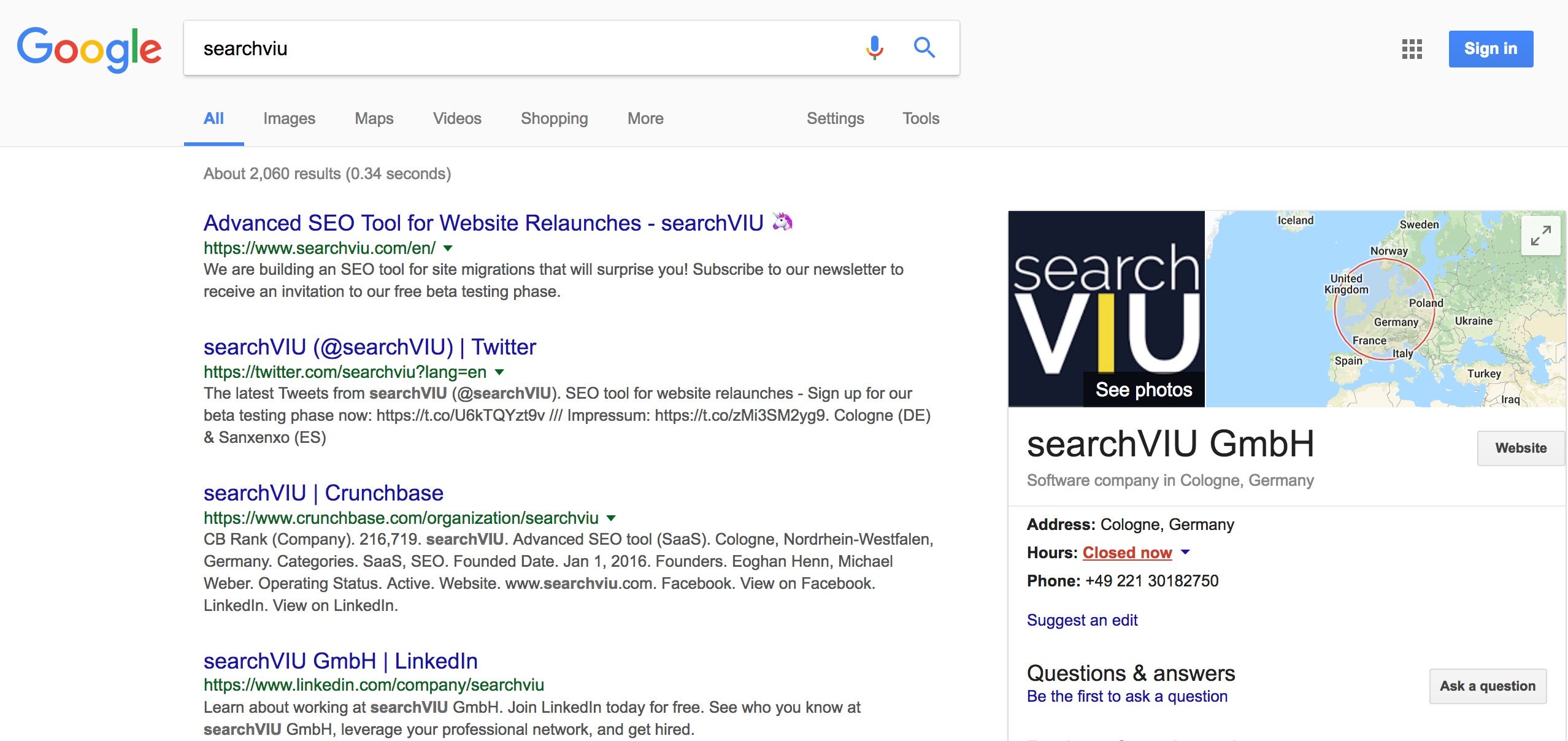Image resolution: width=1568 pixels, height=741 pixels.
Task: Click the Address: Cologne, Germany line
Action: pyautogui.click(x=1130, y=524)
